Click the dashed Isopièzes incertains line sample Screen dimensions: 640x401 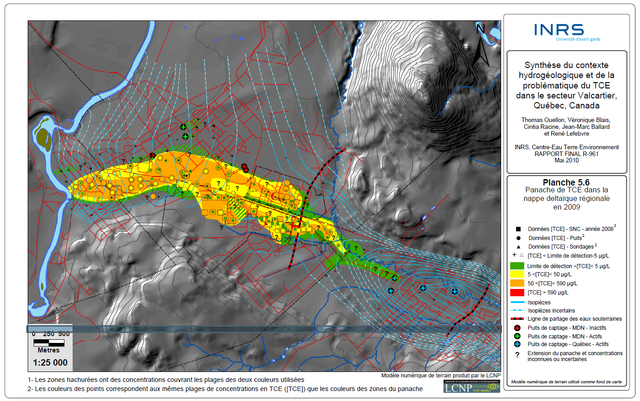pos(517,311)
